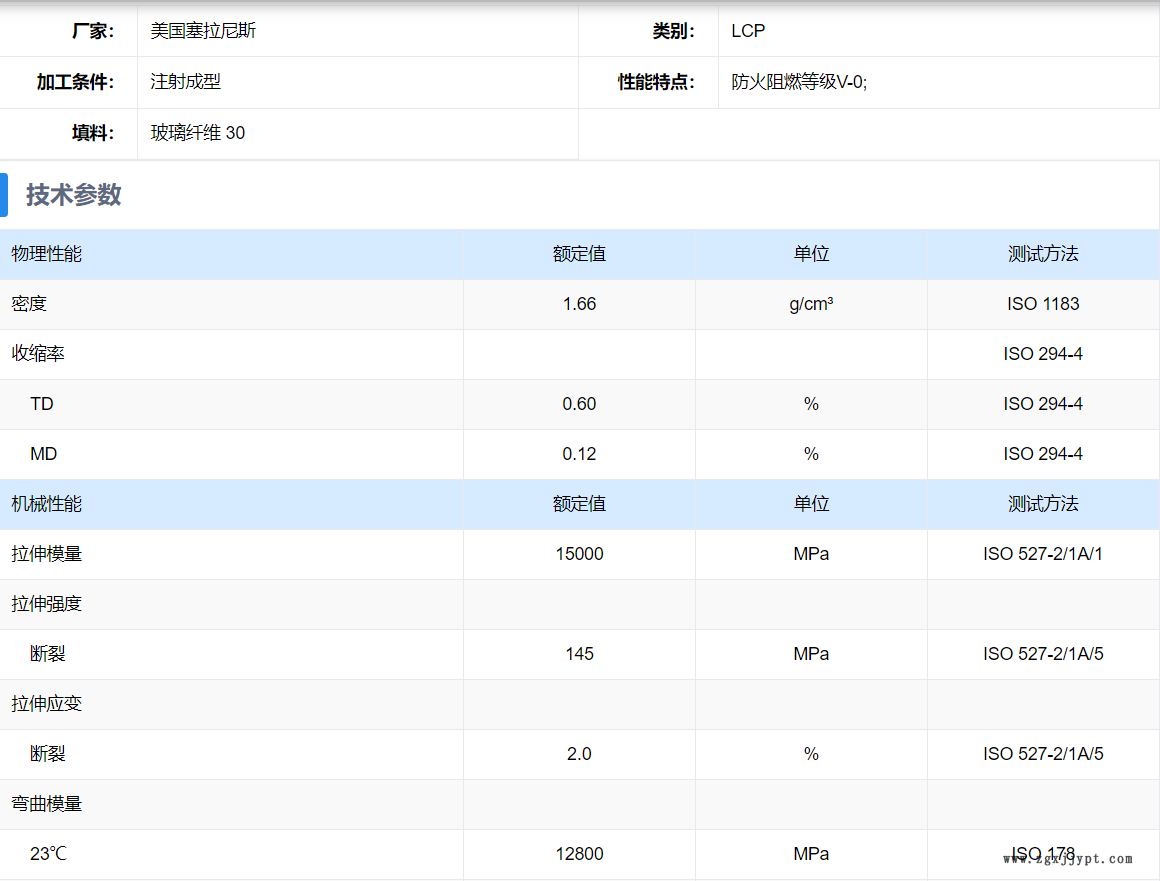The width and height of the screenshot is (1160, 881).
Task: Select the TD shrinkage value 0.60
Action: tap(579, 404)
